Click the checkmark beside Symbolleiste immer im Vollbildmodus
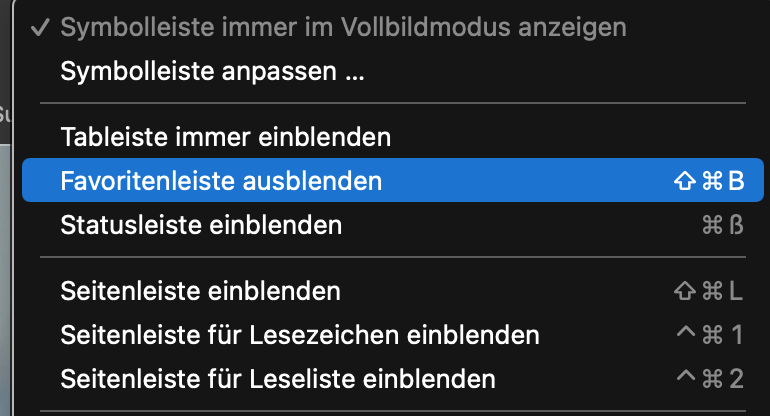This screenshot has height=416, width=770. pos(42,27)
